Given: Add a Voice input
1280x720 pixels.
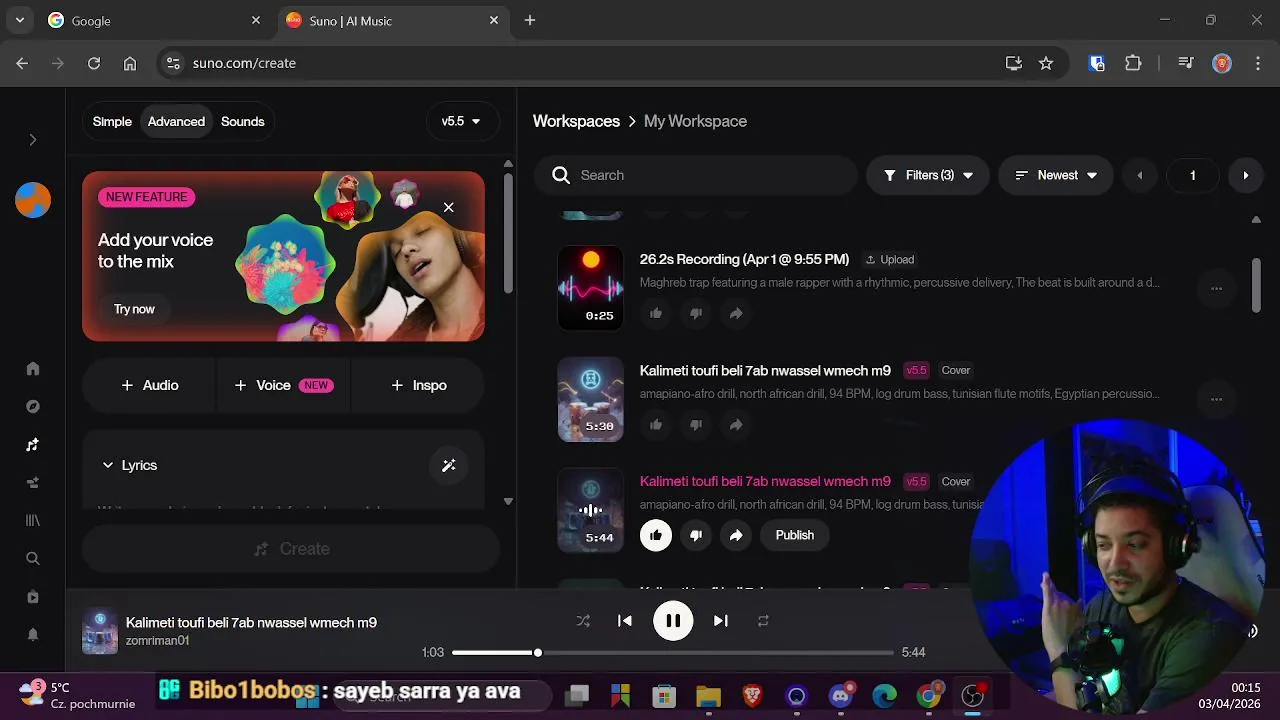Looking at the screenshot, I should coord(283,385).
